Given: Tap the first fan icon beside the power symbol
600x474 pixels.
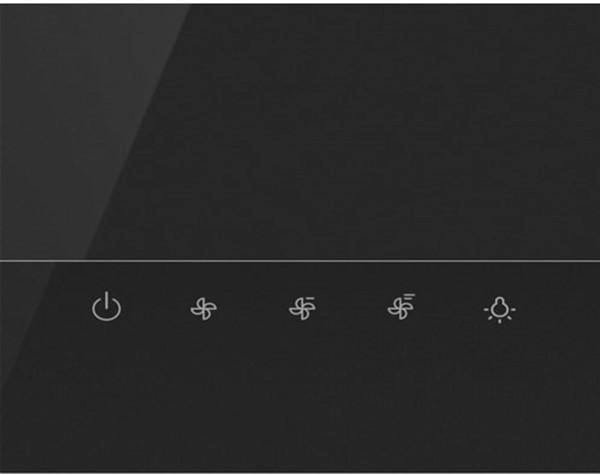Looking at the screenshot, I should click(204, 309).
